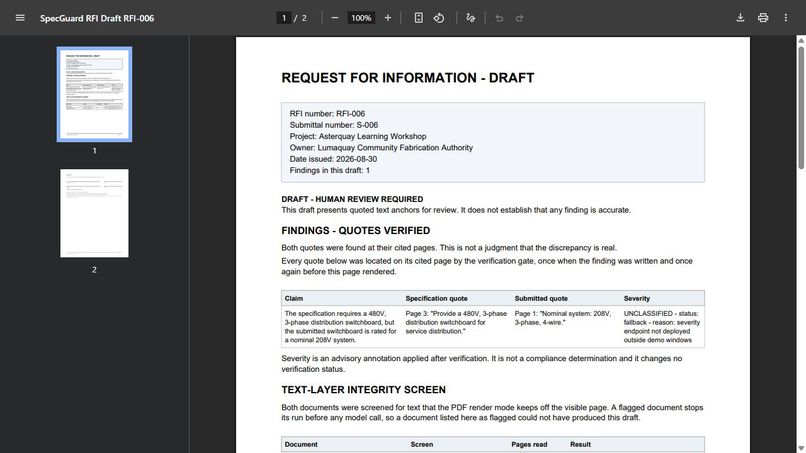The image size is (806, 453).
Task: Click the fit to page icon
Action: 418,18
